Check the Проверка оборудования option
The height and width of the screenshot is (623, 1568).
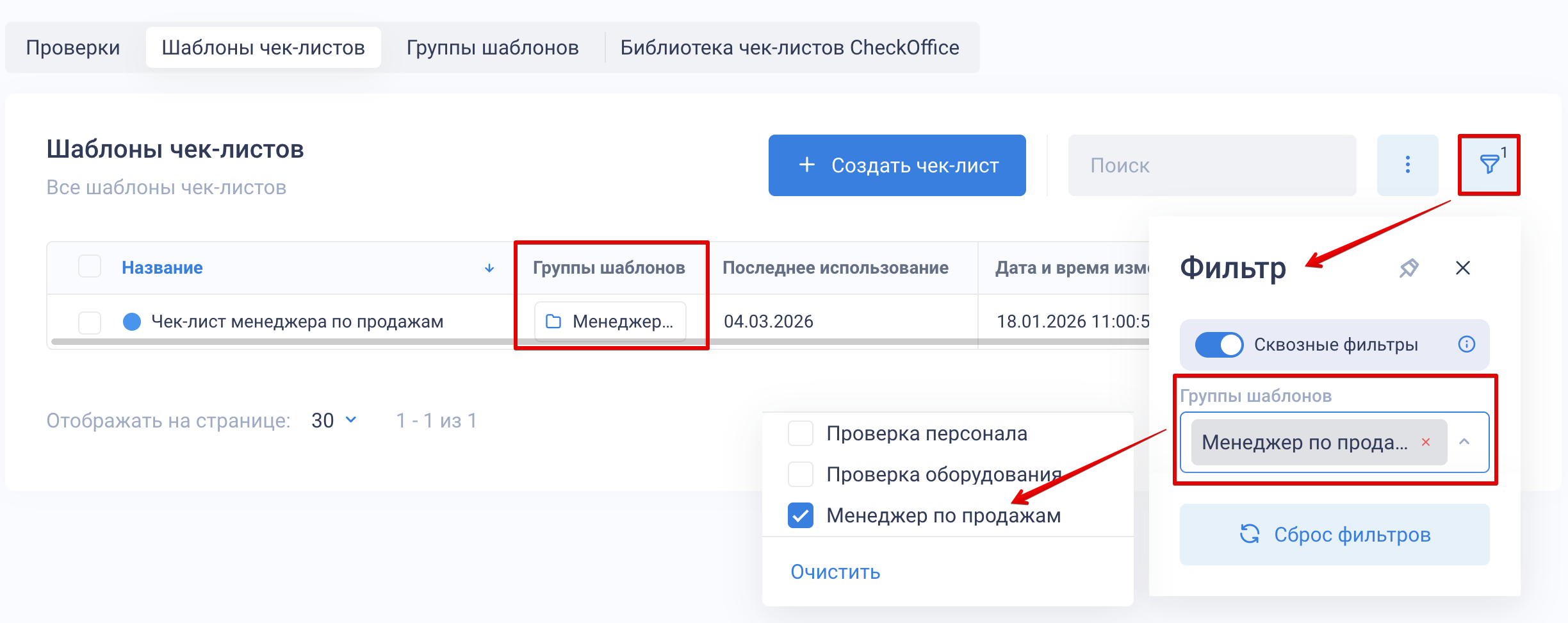point(801,474)
